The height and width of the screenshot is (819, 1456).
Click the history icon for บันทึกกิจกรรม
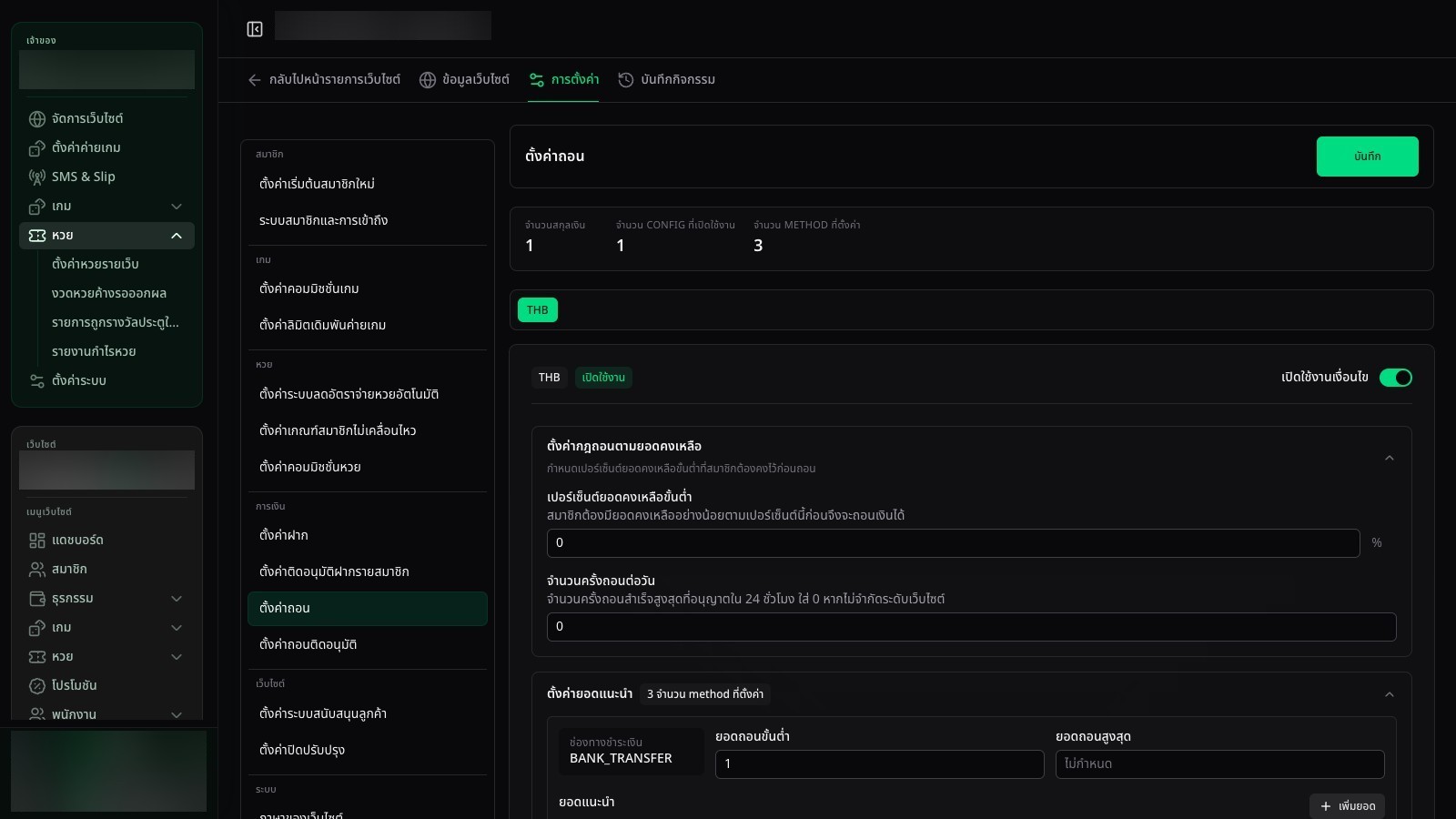tap(626, 80)
